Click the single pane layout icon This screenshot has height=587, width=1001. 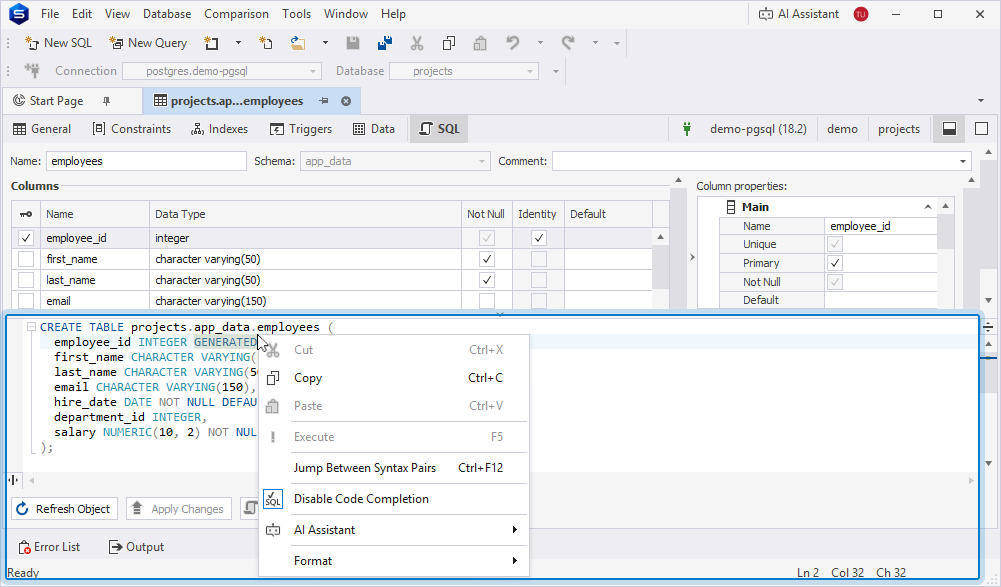(x=982, y=129)
